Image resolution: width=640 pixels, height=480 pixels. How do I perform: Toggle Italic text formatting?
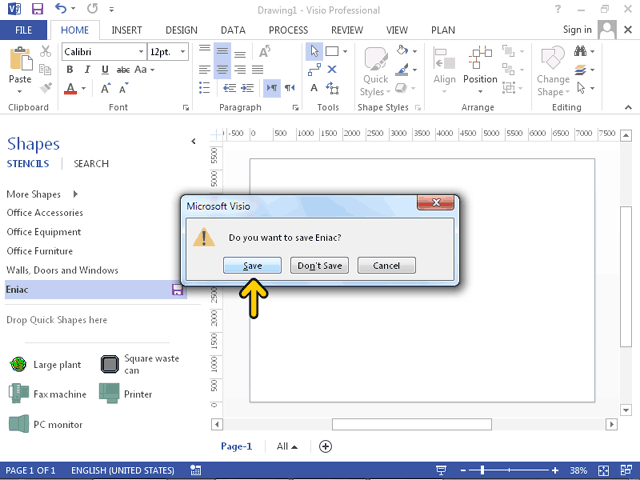[87, 70]
